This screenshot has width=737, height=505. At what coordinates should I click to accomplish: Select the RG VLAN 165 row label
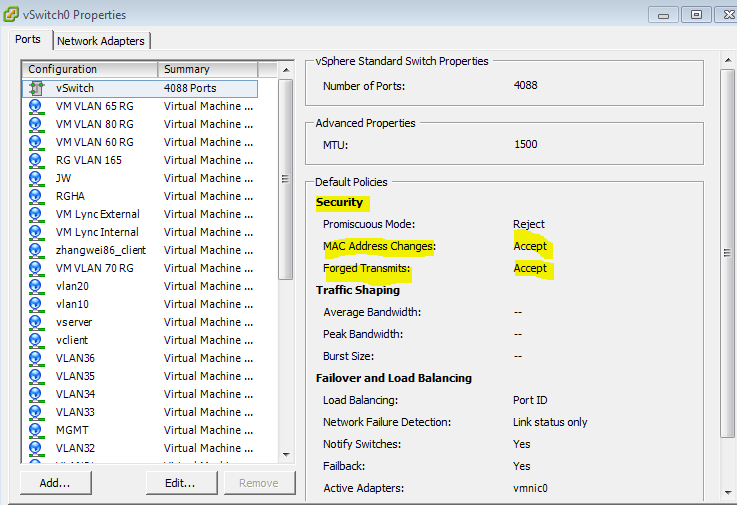88,160
